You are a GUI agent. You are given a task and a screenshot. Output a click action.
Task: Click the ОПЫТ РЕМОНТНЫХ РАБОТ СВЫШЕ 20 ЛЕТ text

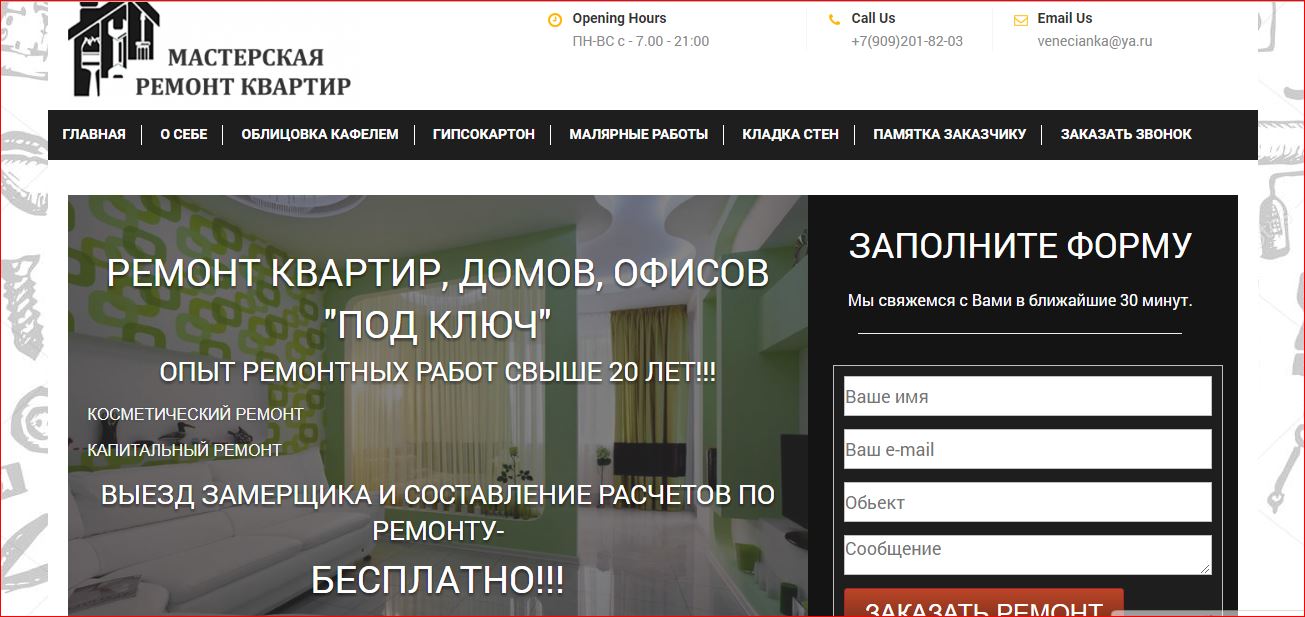point(438,372)
